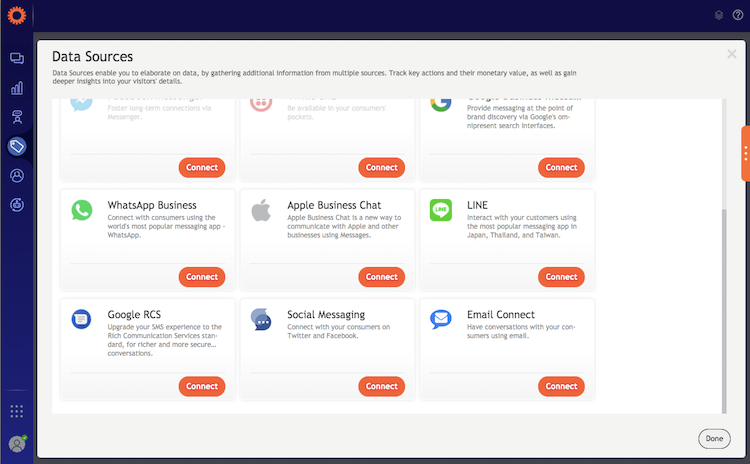Click the pink Twilio SMS icon
Viewport: 750px width, 464px height.
261,104
